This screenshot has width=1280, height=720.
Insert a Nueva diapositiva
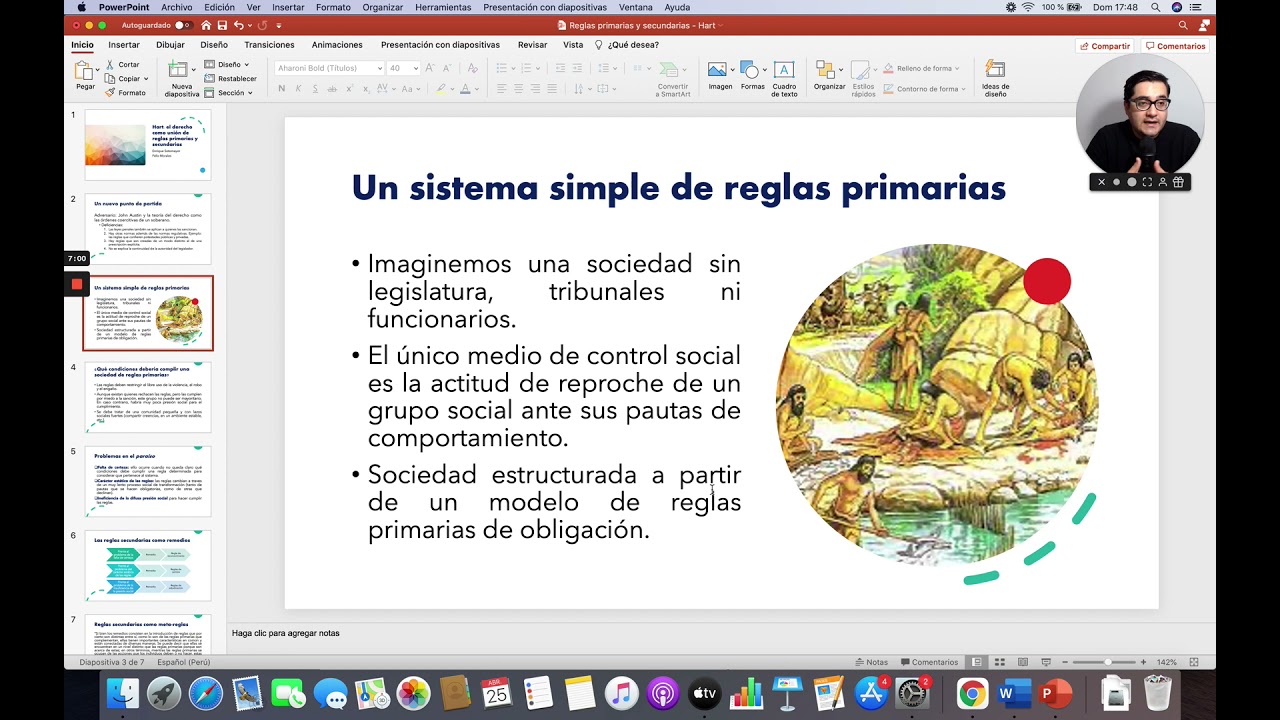tap(180, 78)
